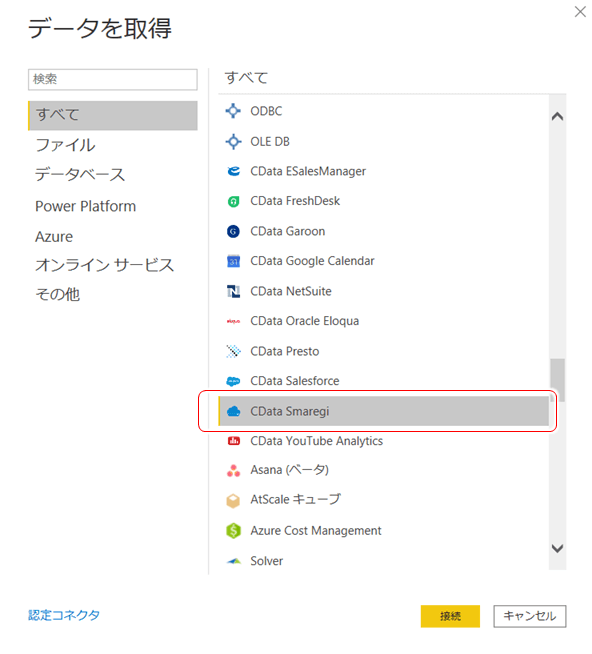Open the オンライン サービス category
The width and height of the screenshot is (592, 654).
pyautogui.click(x=104, y=265)
